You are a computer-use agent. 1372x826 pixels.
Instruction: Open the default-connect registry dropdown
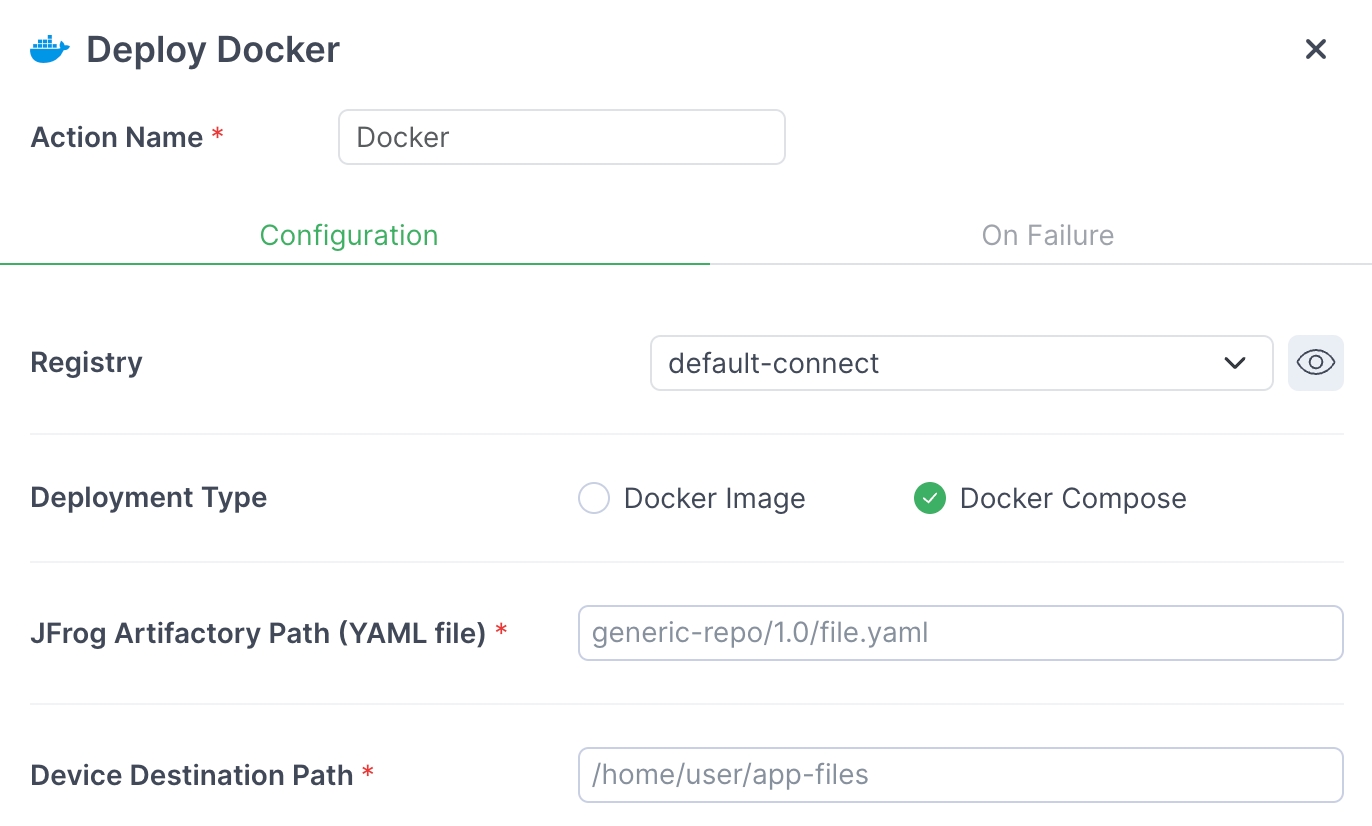(940, 363)
